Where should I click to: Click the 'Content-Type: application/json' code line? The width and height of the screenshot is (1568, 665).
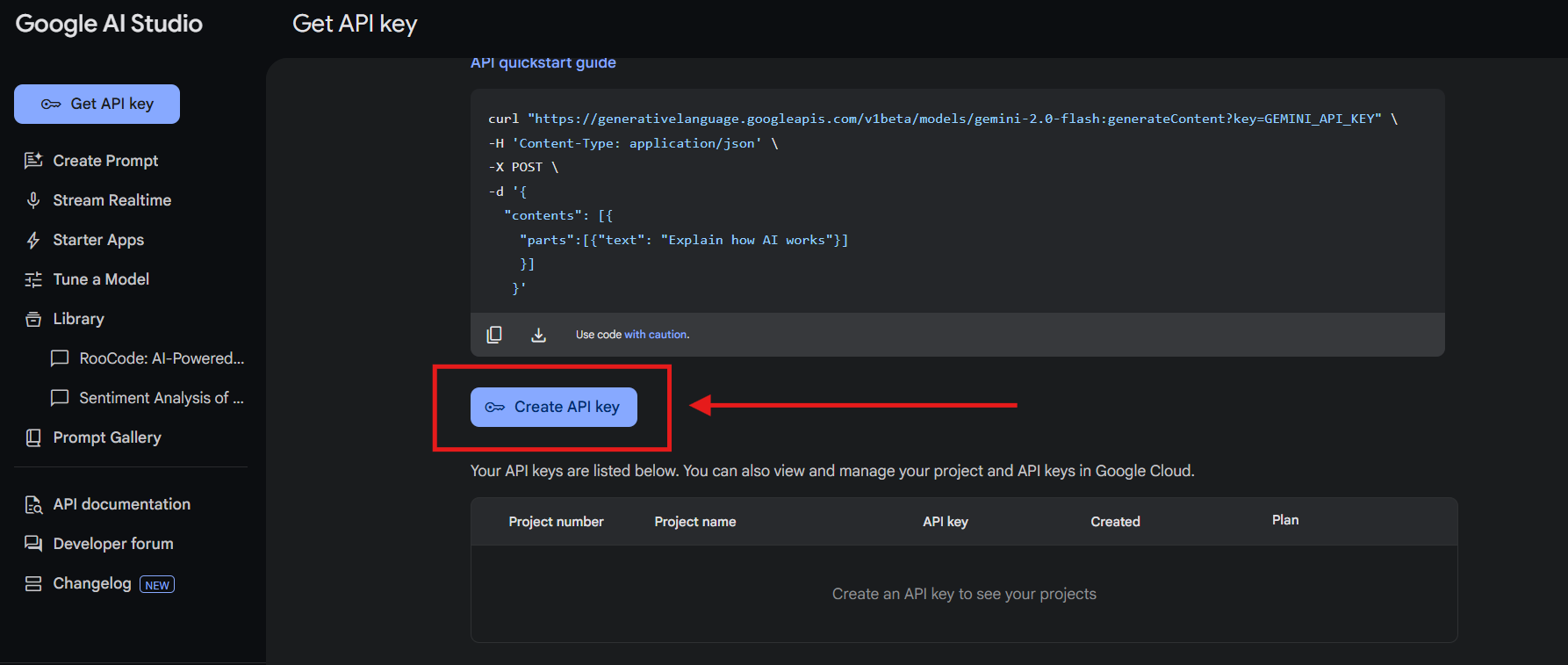click(633, 143)
